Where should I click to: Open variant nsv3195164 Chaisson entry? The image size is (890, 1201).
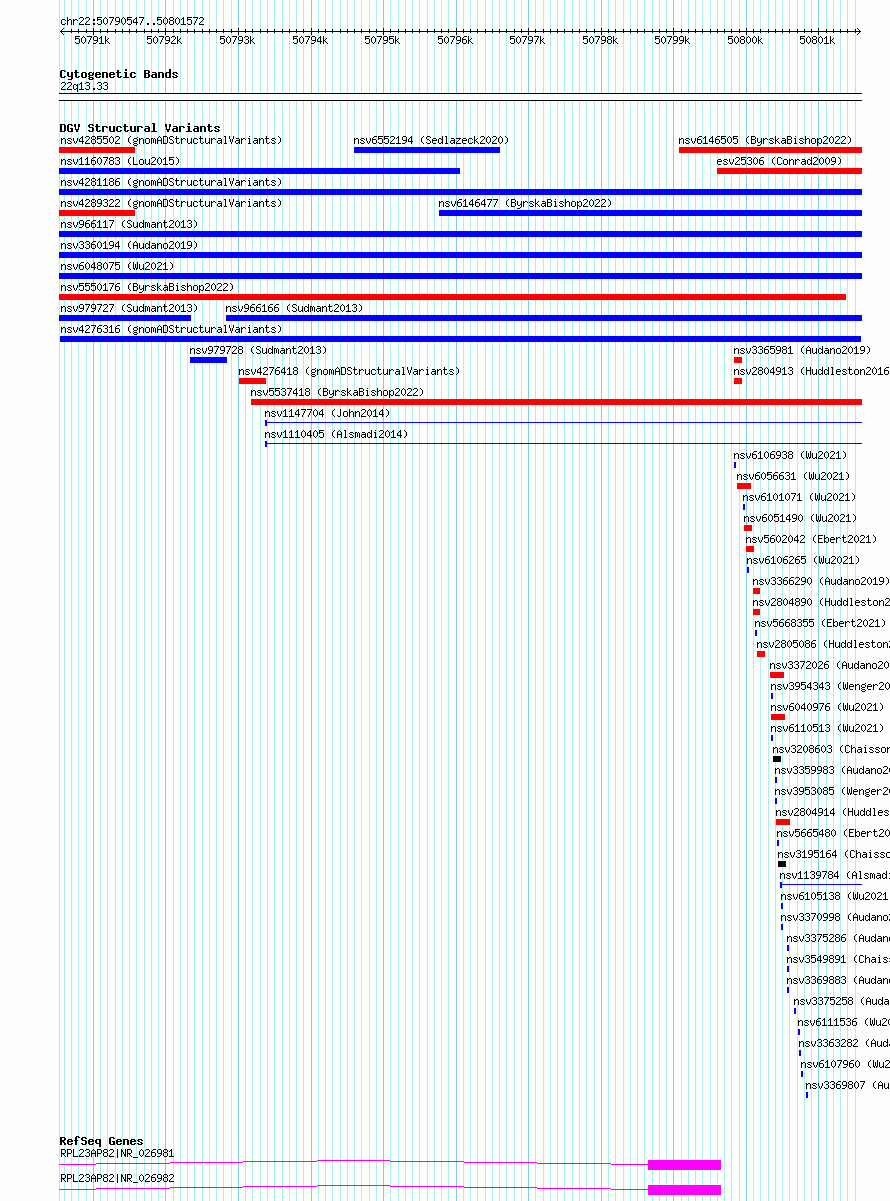[x=834, y=854]
